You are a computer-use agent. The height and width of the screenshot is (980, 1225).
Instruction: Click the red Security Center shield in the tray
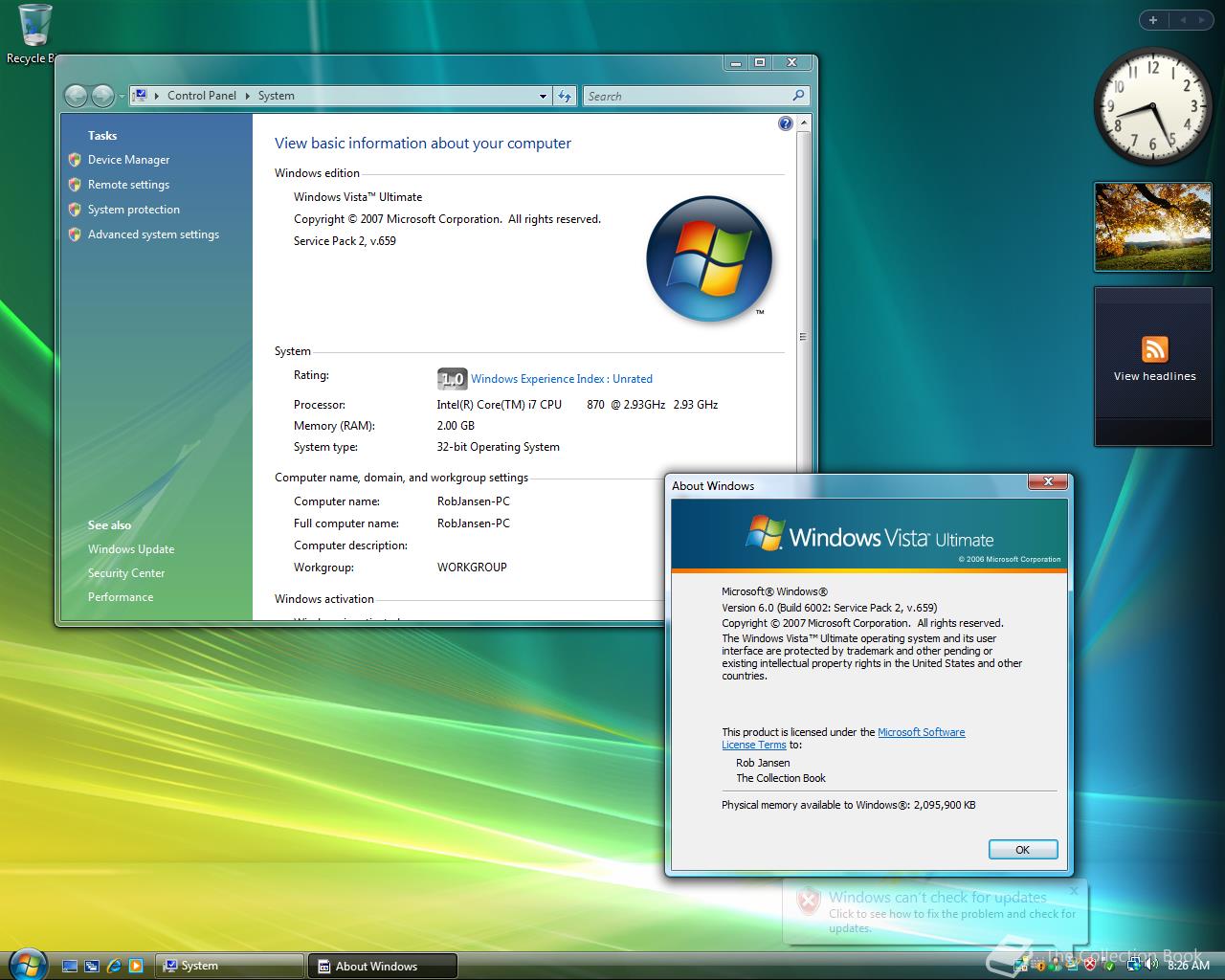pos(1089,965)
